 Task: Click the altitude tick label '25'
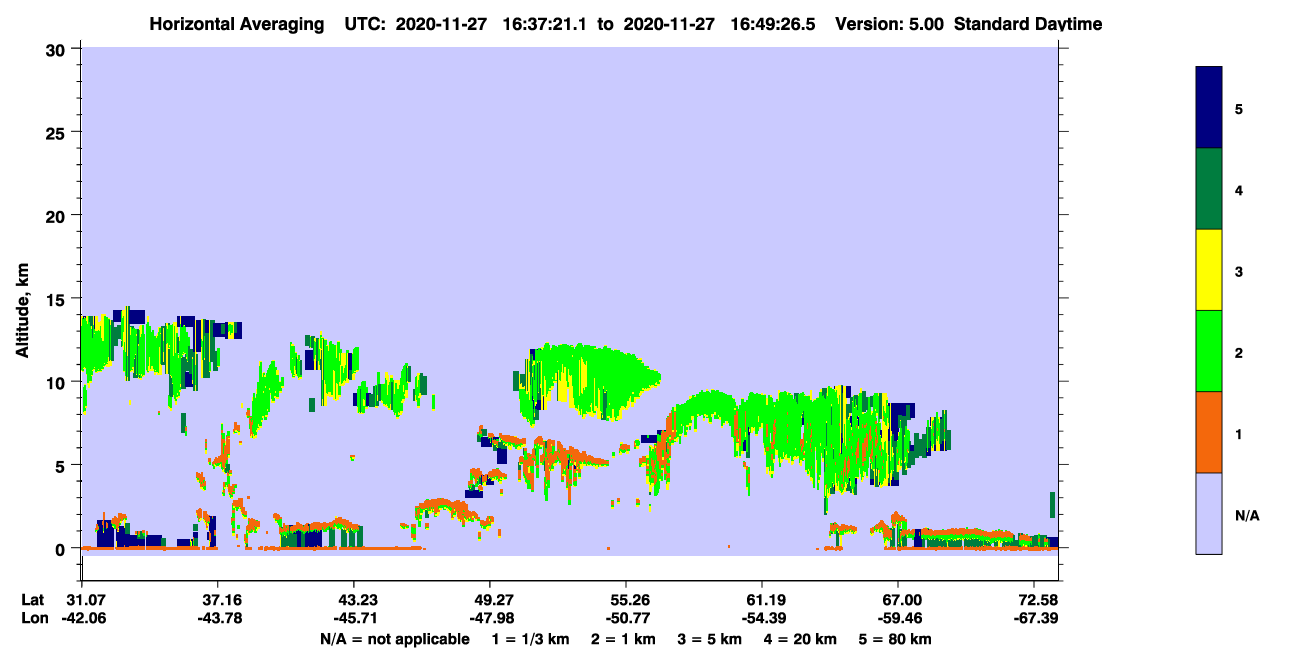point(58,132)
